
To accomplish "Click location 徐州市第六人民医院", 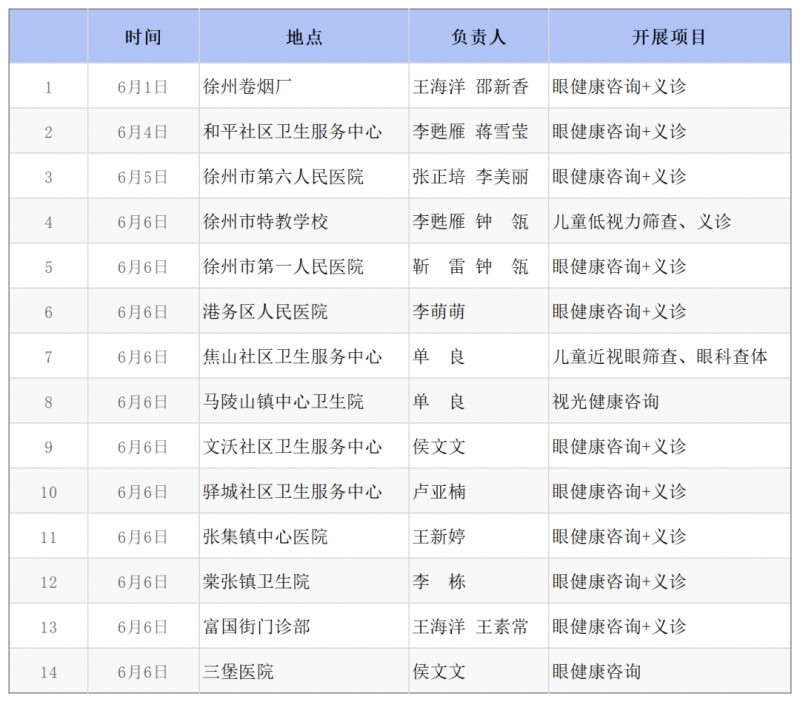I will click(x=283, y=177).
